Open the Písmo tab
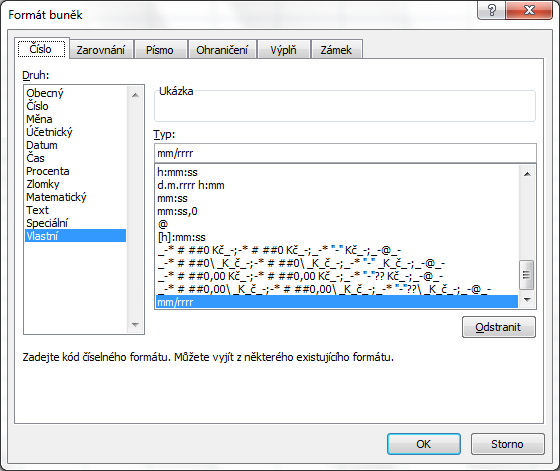560x471 pixels. pos(160,50)
